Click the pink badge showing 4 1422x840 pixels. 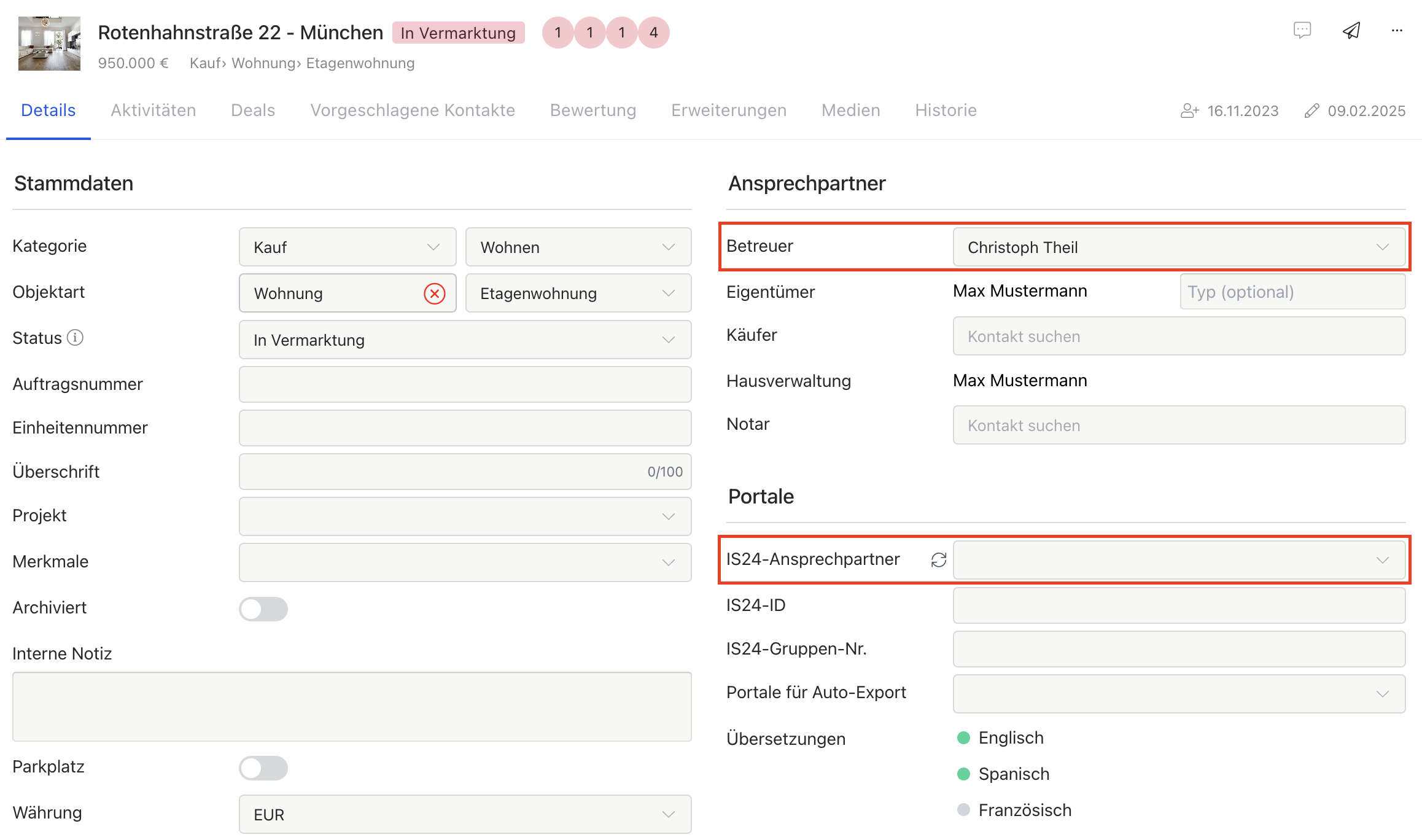pyautogui.click(x=653, y=33)
